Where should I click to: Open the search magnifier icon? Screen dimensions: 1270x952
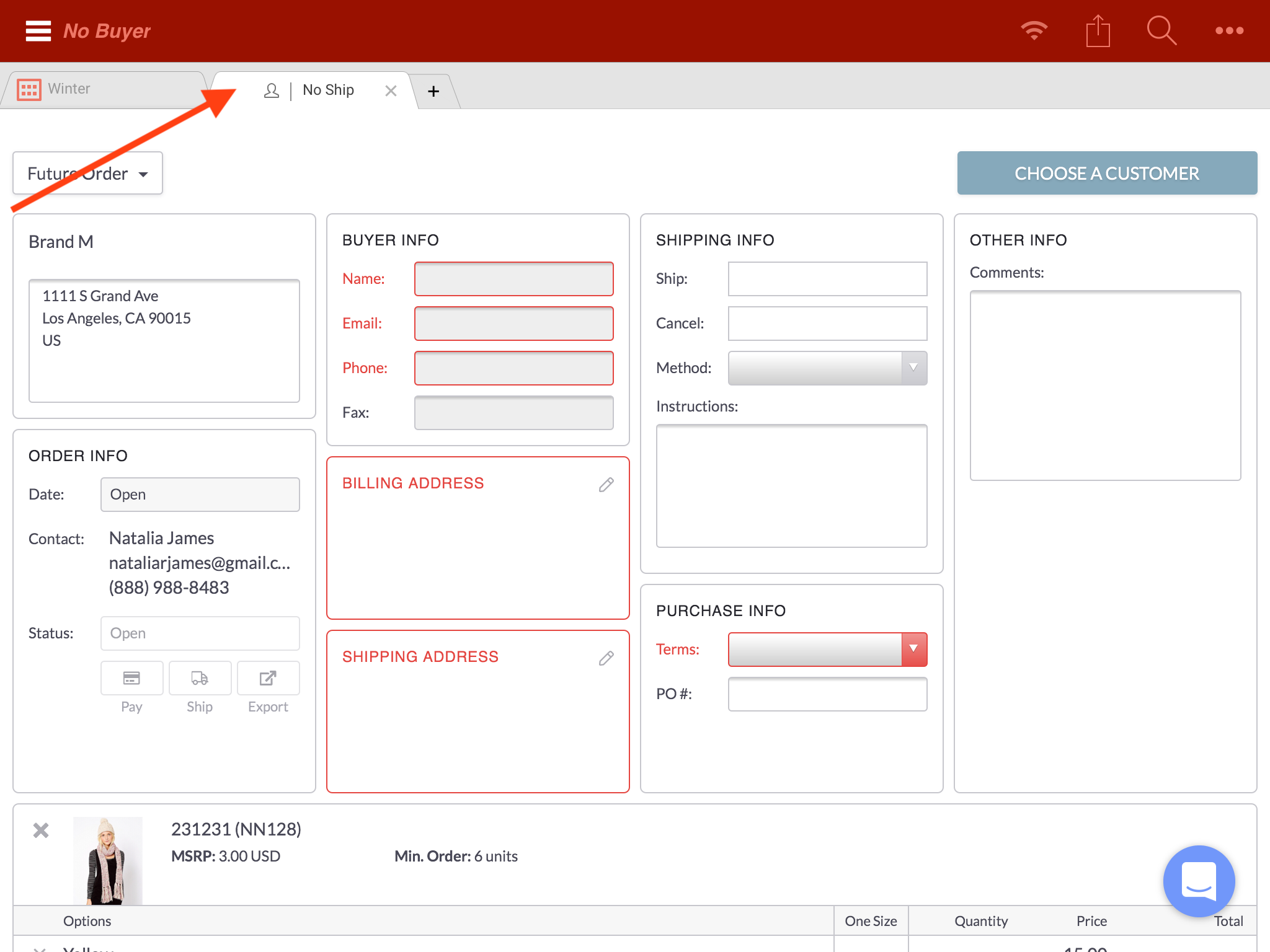1161,30
